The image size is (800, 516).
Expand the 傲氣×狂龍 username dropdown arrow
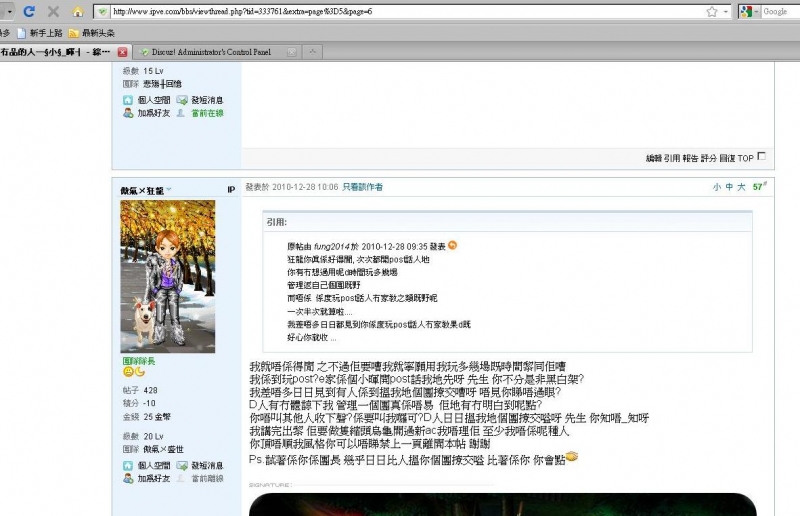coord(169,189)
